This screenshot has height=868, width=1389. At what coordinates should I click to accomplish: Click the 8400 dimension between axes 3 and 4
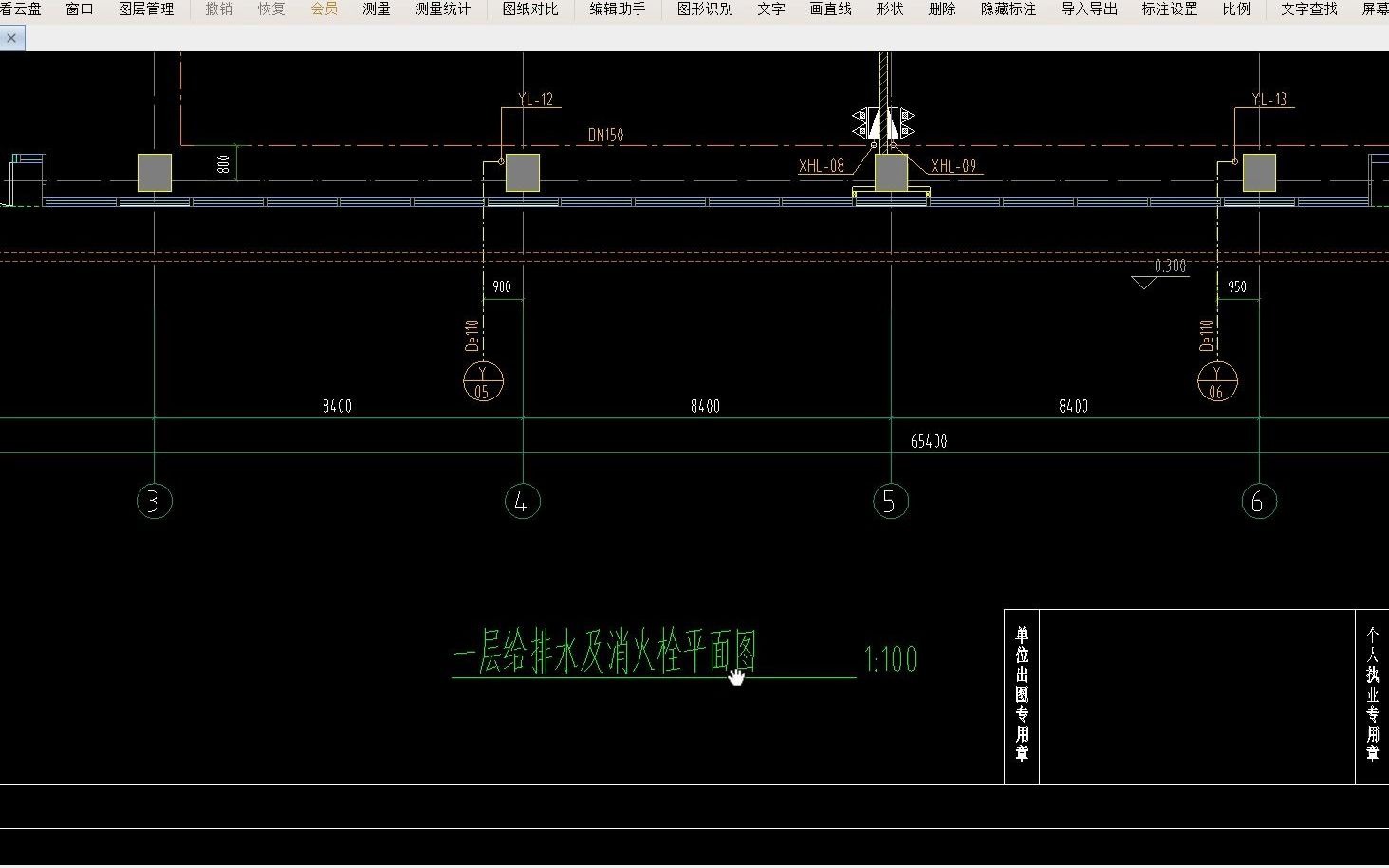point(337,406)
